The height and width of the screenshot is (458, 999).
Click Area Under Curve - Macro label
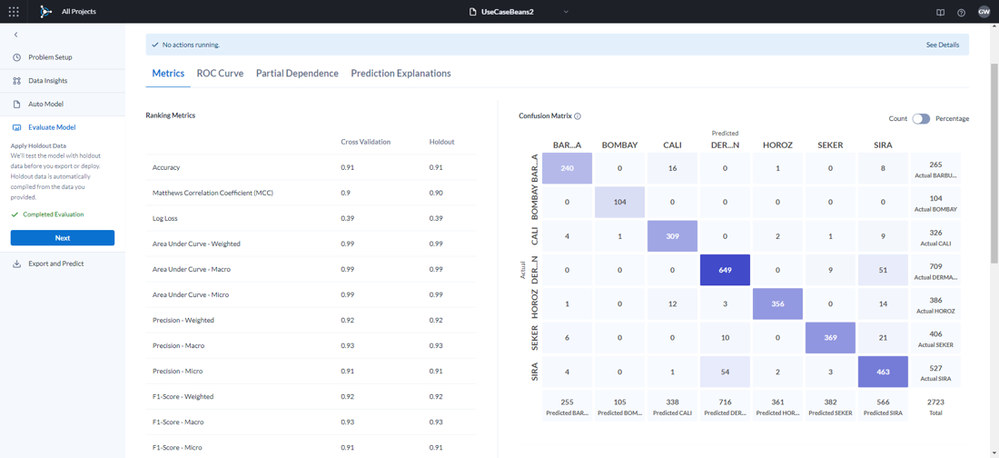point(192,269)
